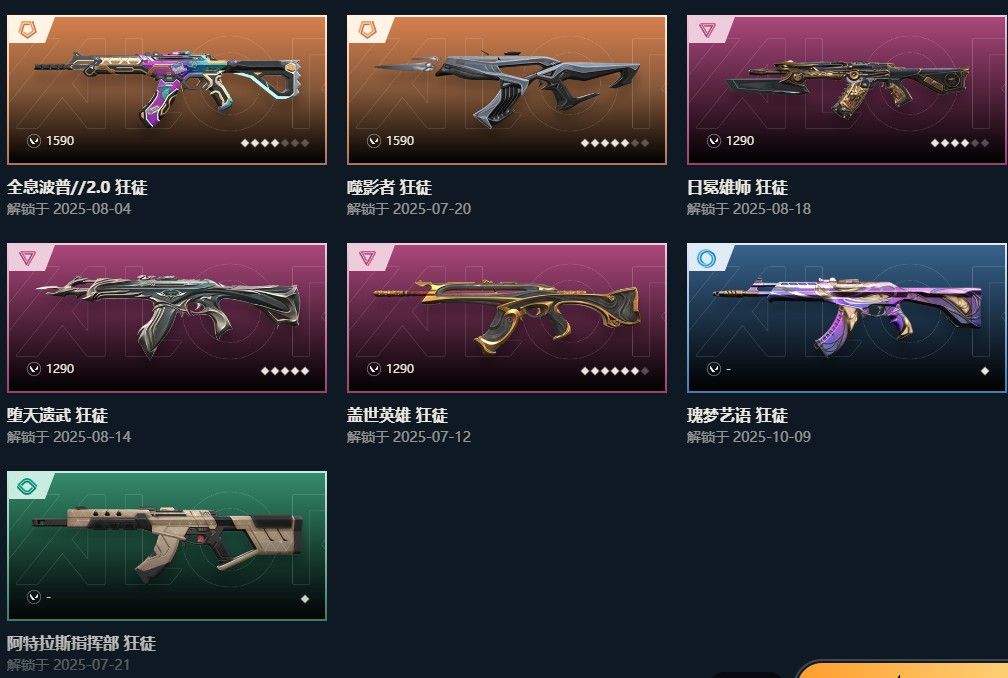Click the pink triangle tier badge on 盖世英雄 狂徒
This screenshot has height=678, width=1008.
tap(367, 258)
